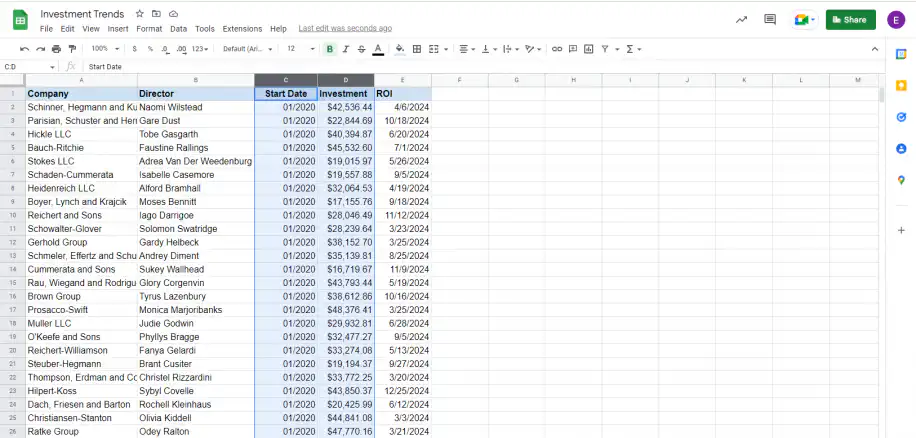Open the Extensions menu
This screenshot has height=438, width=916.
coord(242,29)
